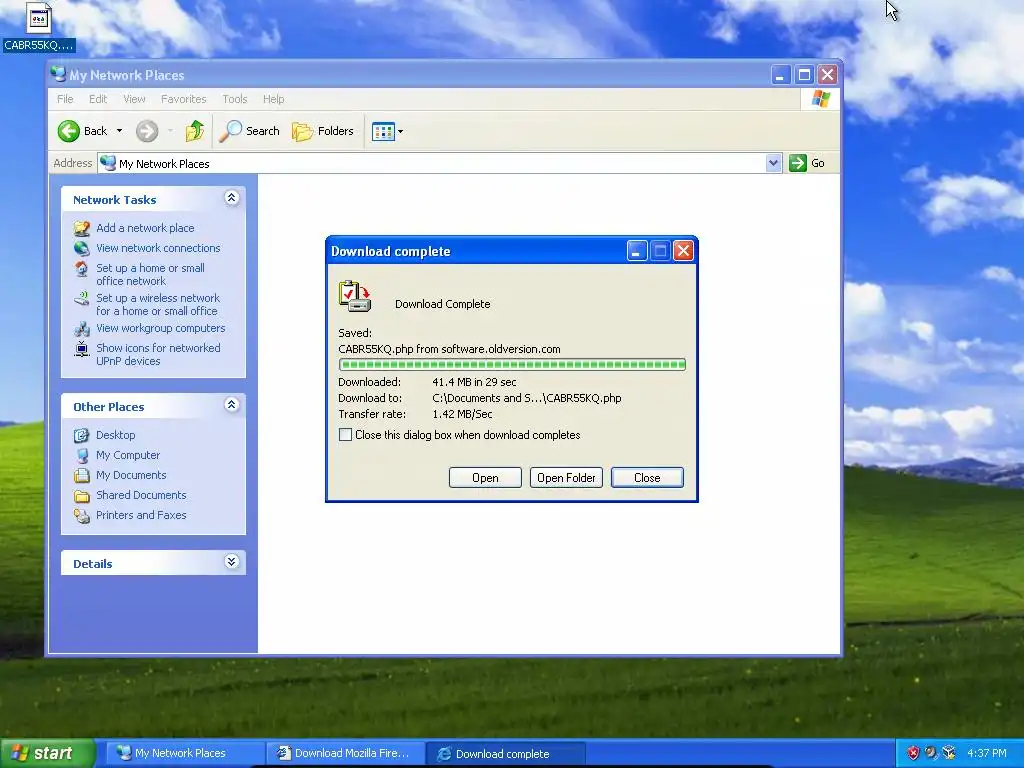Viewport: 1024px width, 768px height.
Task: Click the My Network Places title bar icon
Action: [x=59, y=74]
